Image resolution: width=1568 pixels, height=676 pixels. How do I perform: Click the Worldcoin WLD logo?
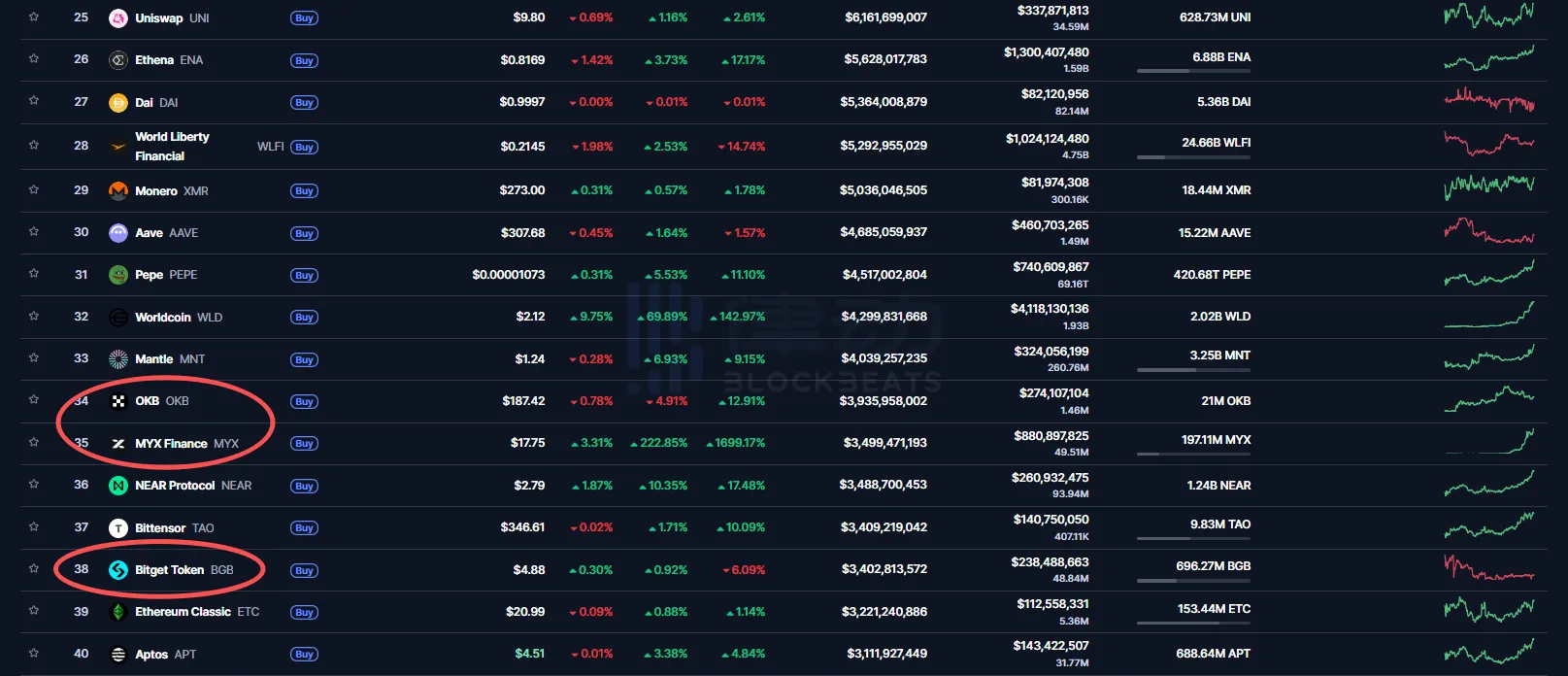pyautogui.click(x=117, y=317)
